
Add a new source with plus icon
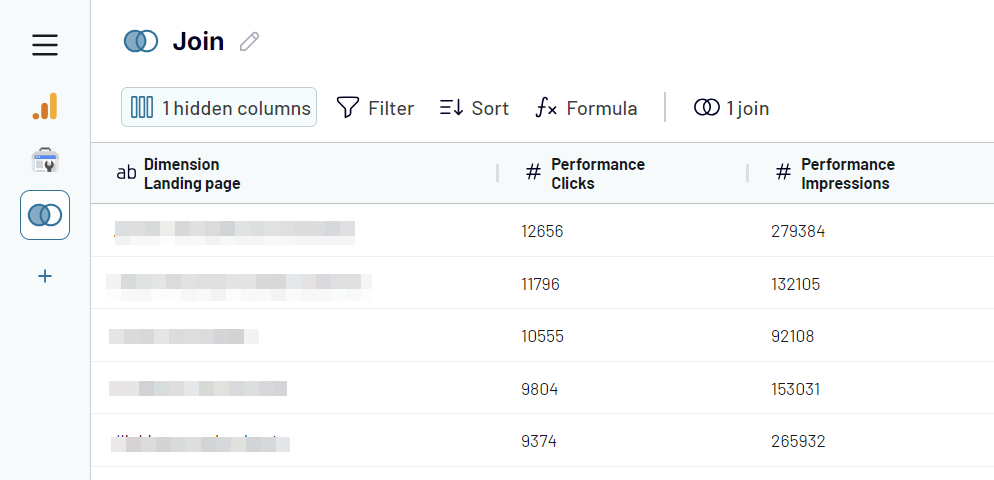point(45,276)
